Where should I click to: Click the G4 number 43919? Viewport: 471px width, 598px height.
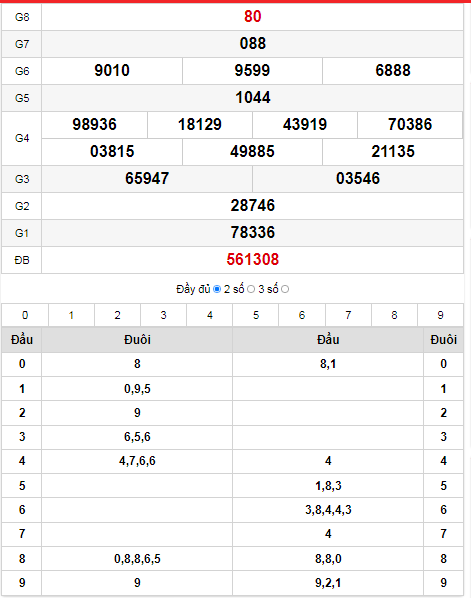pos(305,125)
